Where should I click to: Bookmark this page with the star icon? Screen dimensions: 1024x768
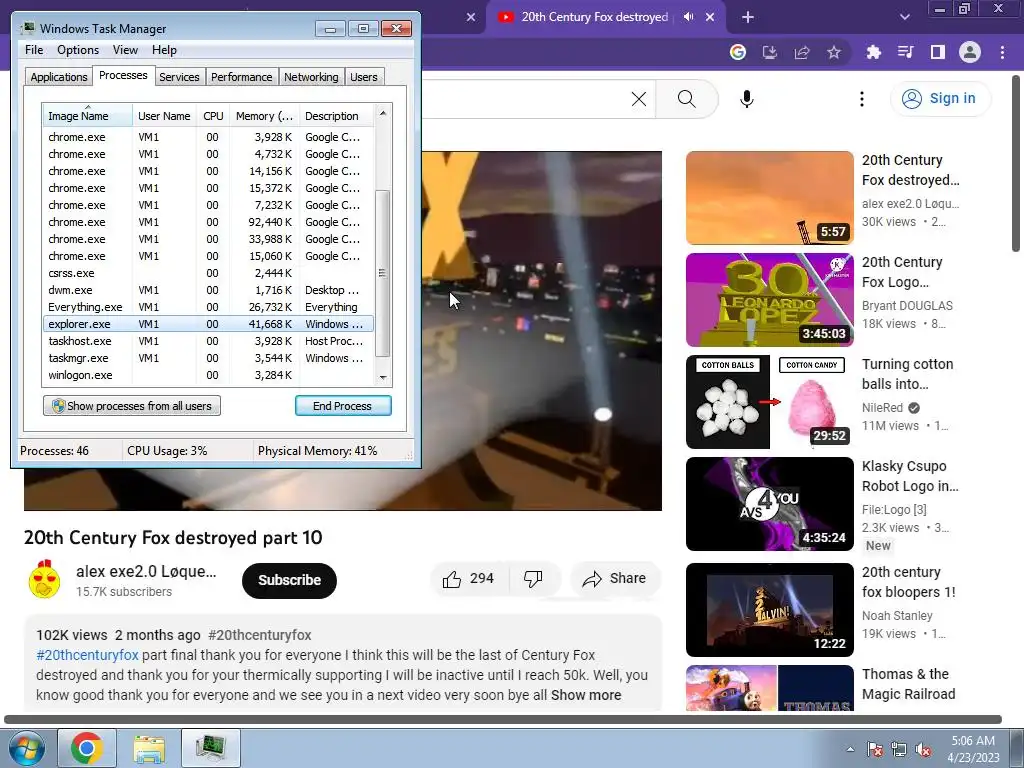[x=834, y=52]
